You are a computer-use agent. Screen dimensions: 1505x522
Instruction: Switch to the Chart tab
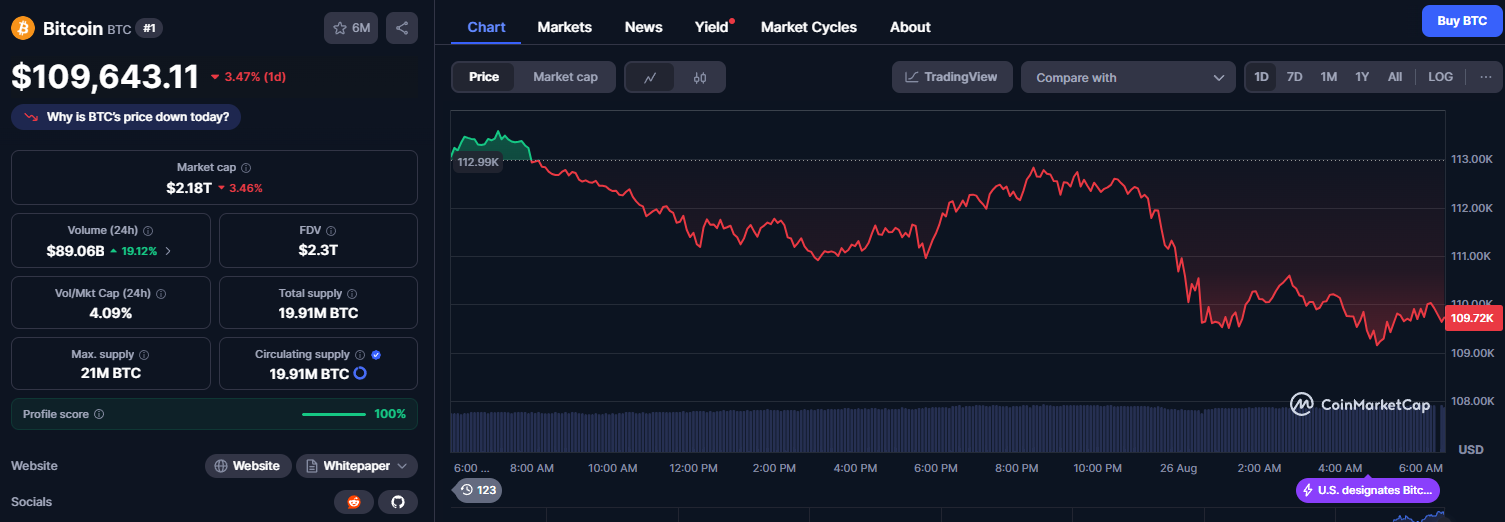[x=486, y=27]
